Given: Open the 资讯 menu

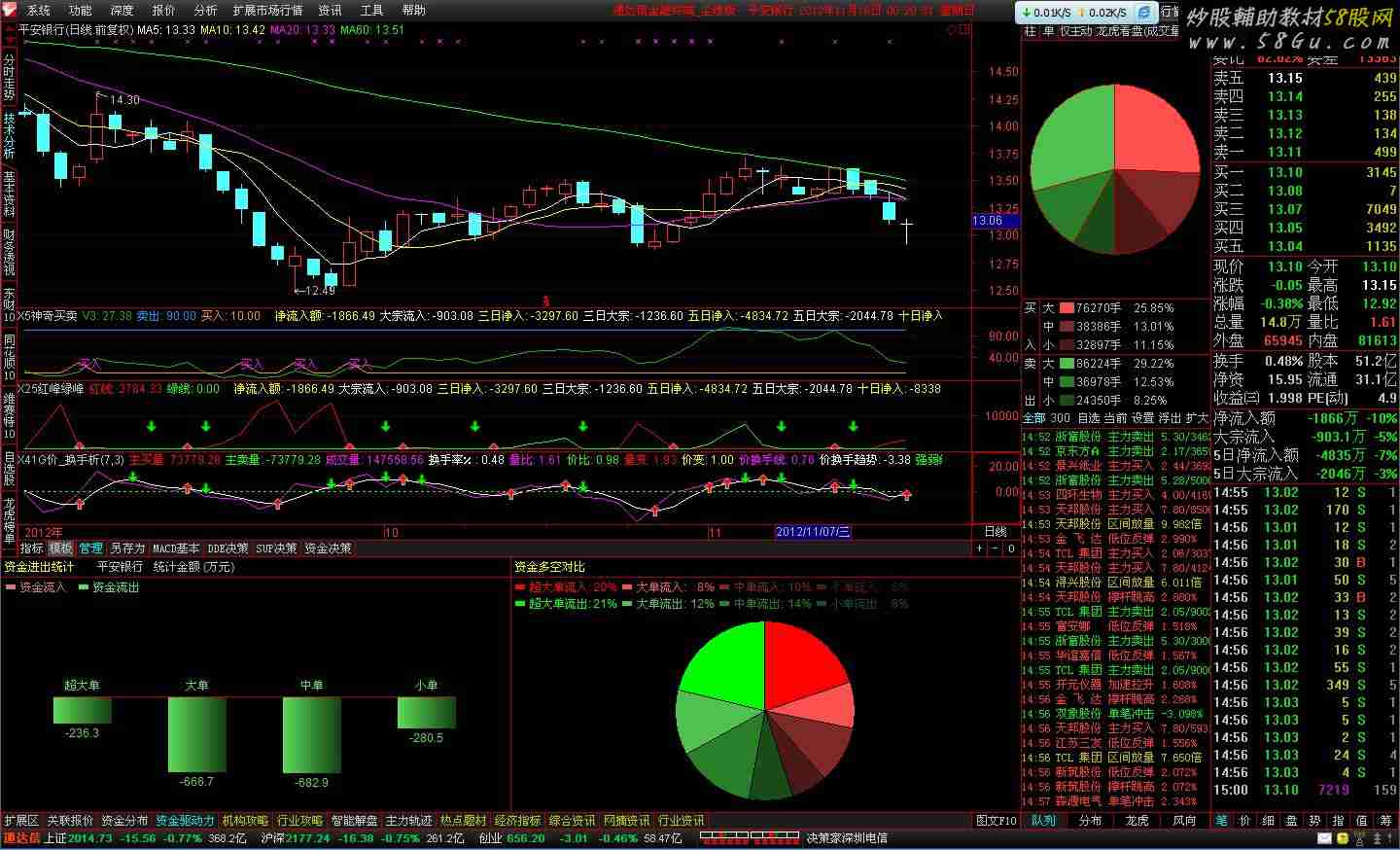Looking at the screenshot, I should [x=330, y=10].
